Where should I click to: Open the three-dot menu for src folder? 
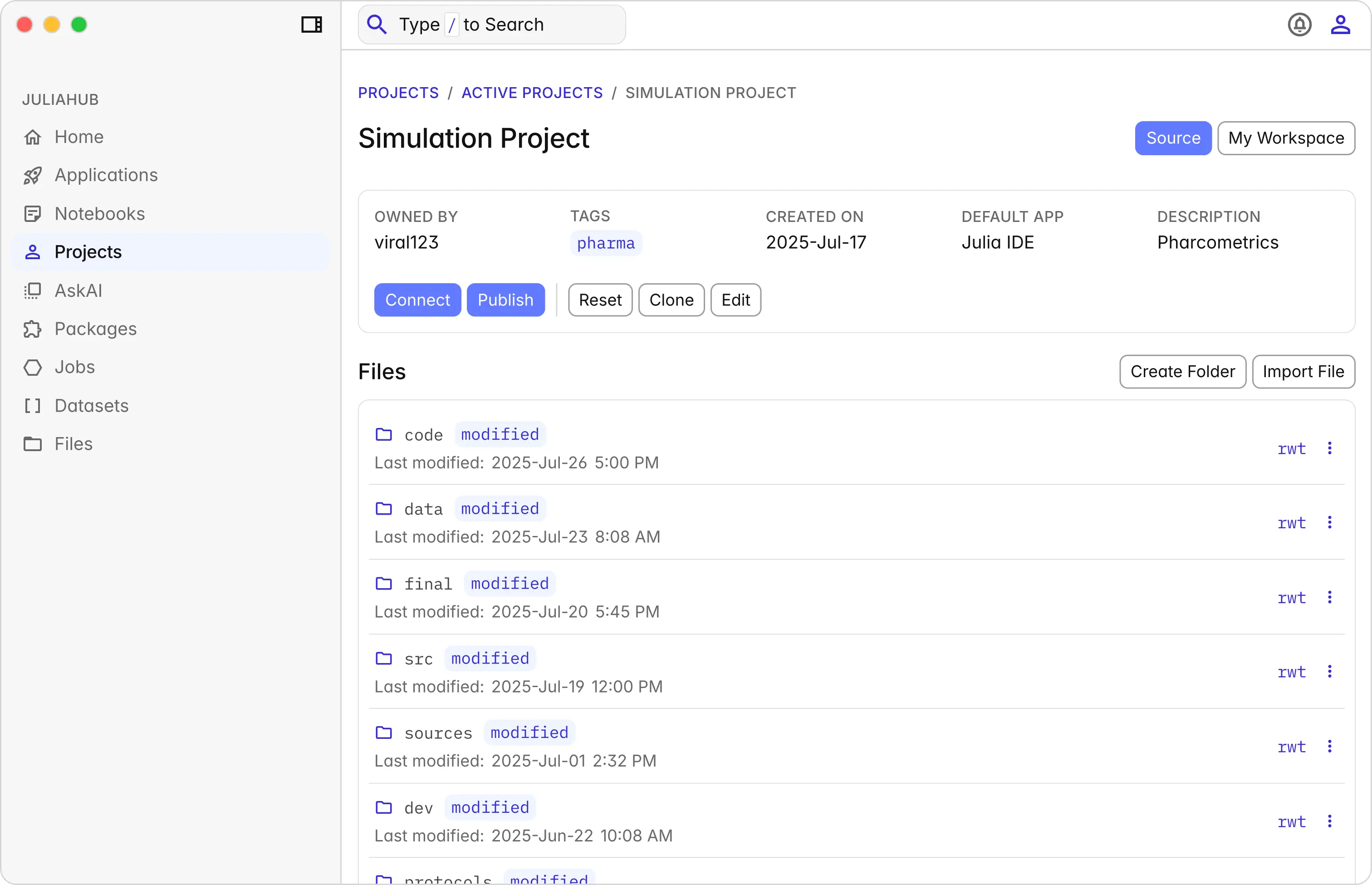(1329, 672)
